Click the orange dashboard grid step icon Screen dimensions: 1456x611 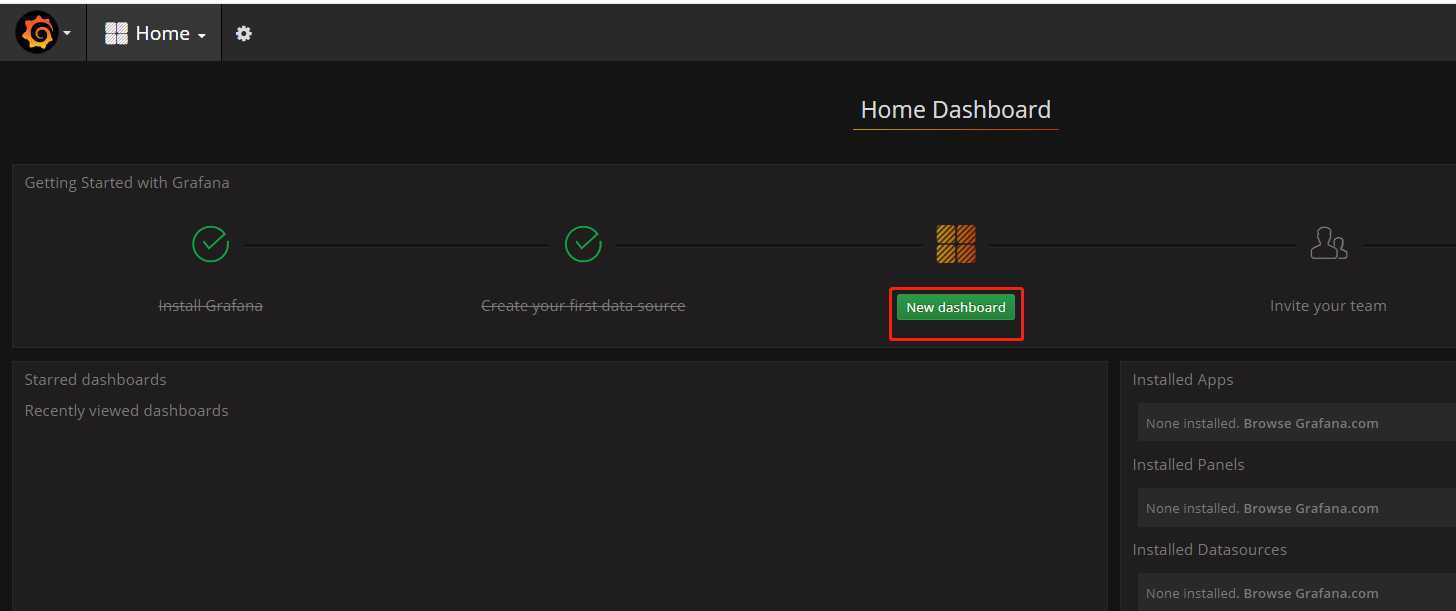956,244
